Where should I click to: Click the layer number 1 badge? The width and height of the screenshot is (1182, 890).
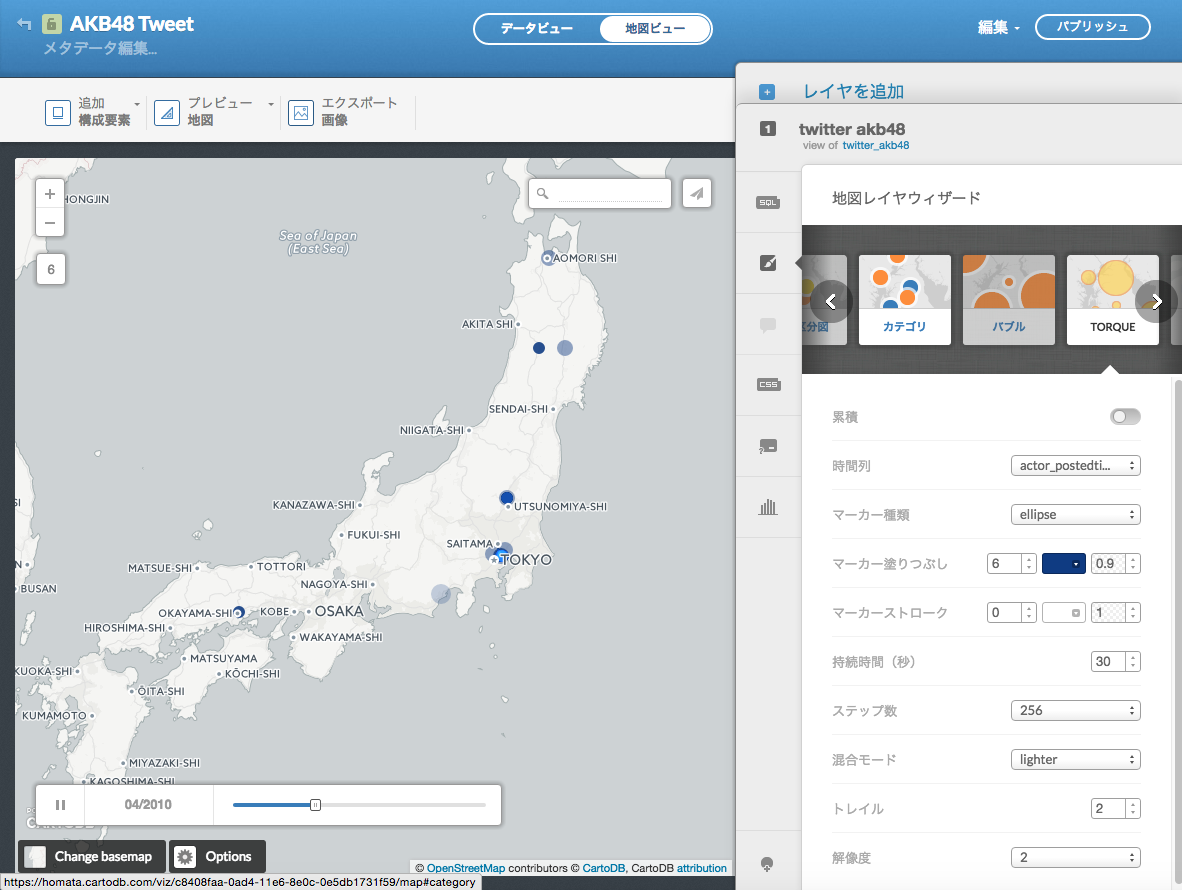pos(767,129)
